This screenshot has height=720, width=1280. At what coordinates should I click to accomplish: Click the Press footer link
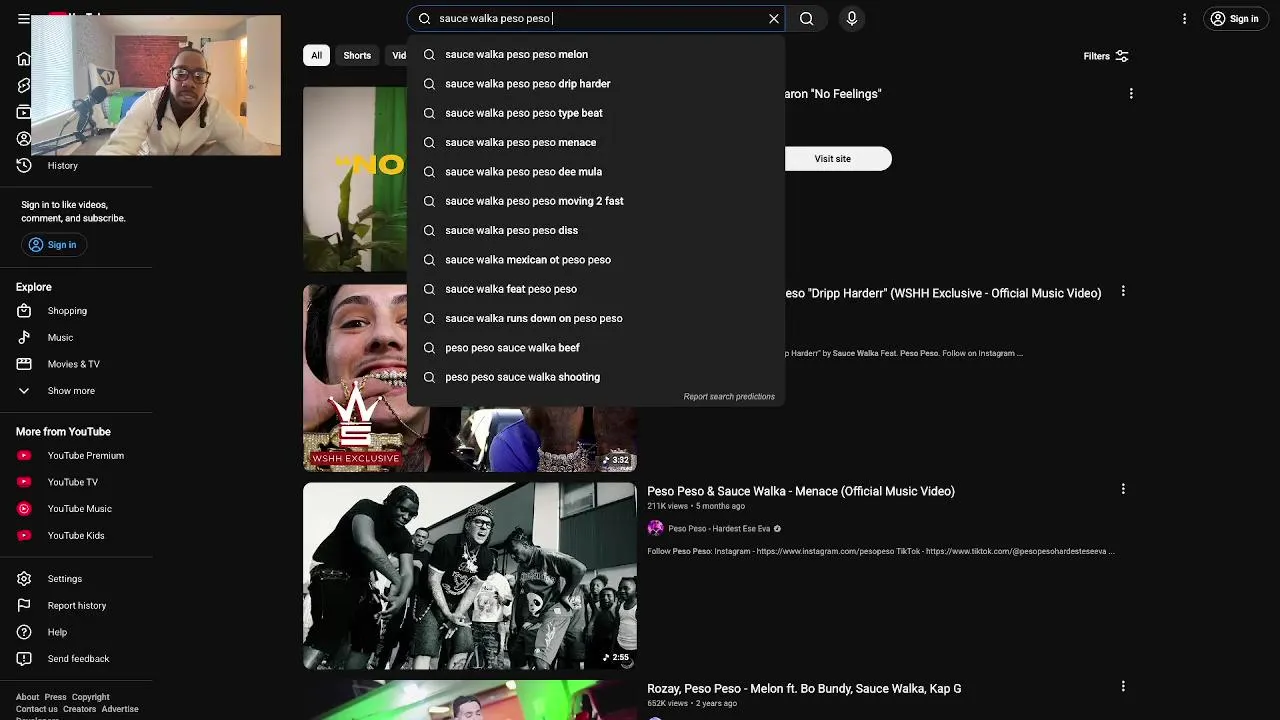[x=55, y=697]
